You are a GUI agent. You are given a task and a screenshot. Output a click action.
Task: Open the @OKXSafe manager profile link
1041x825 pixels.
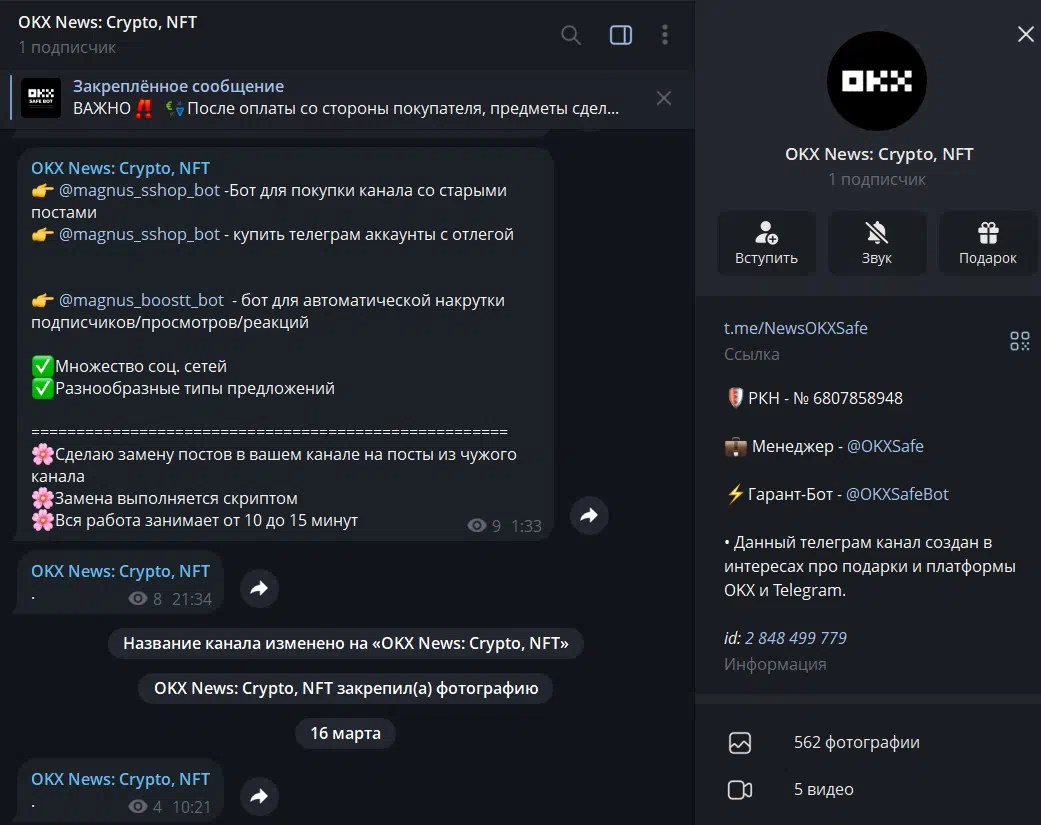point(885,446)
